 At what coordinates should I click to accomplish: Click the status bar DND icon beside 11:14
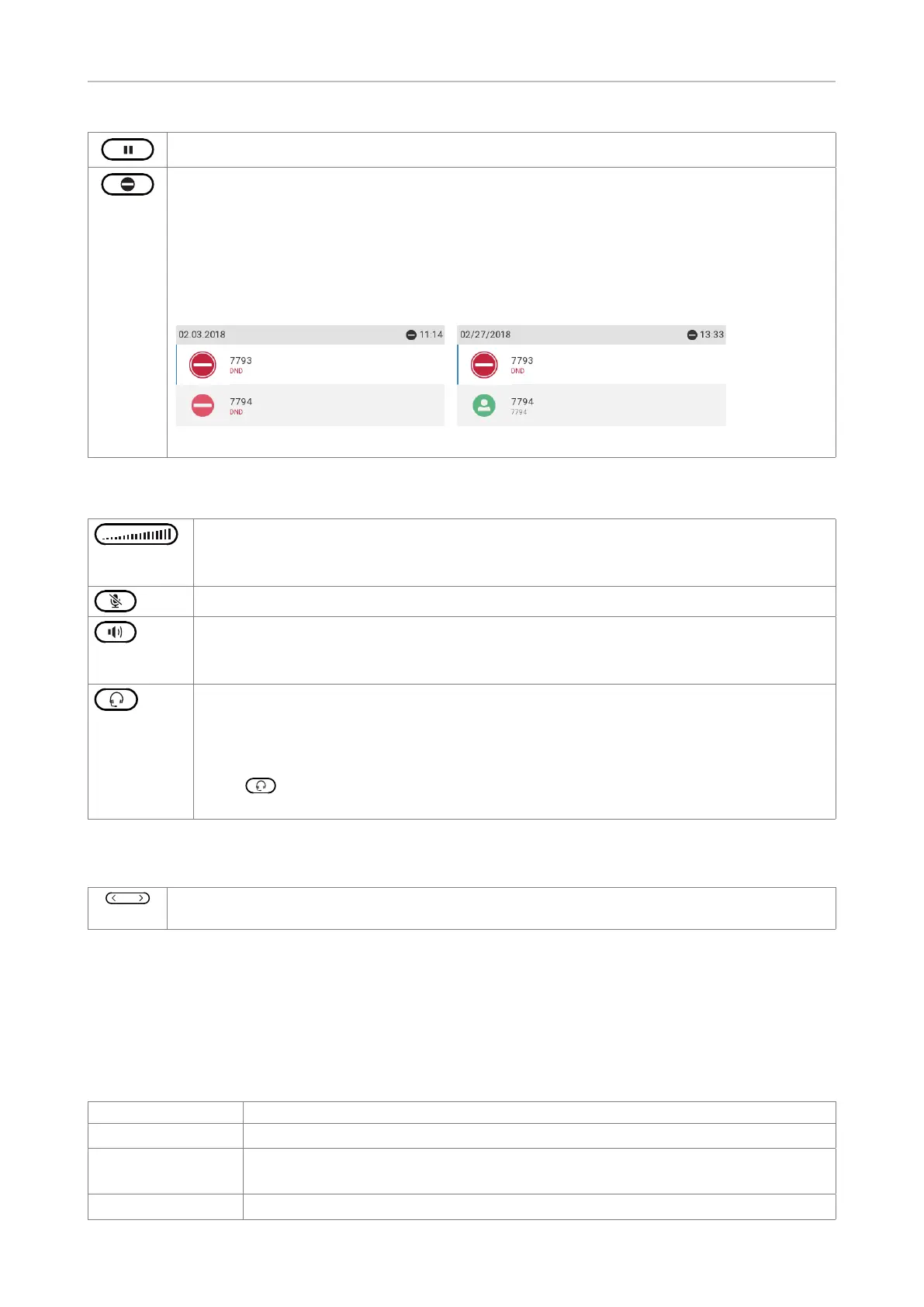(411, 335)
